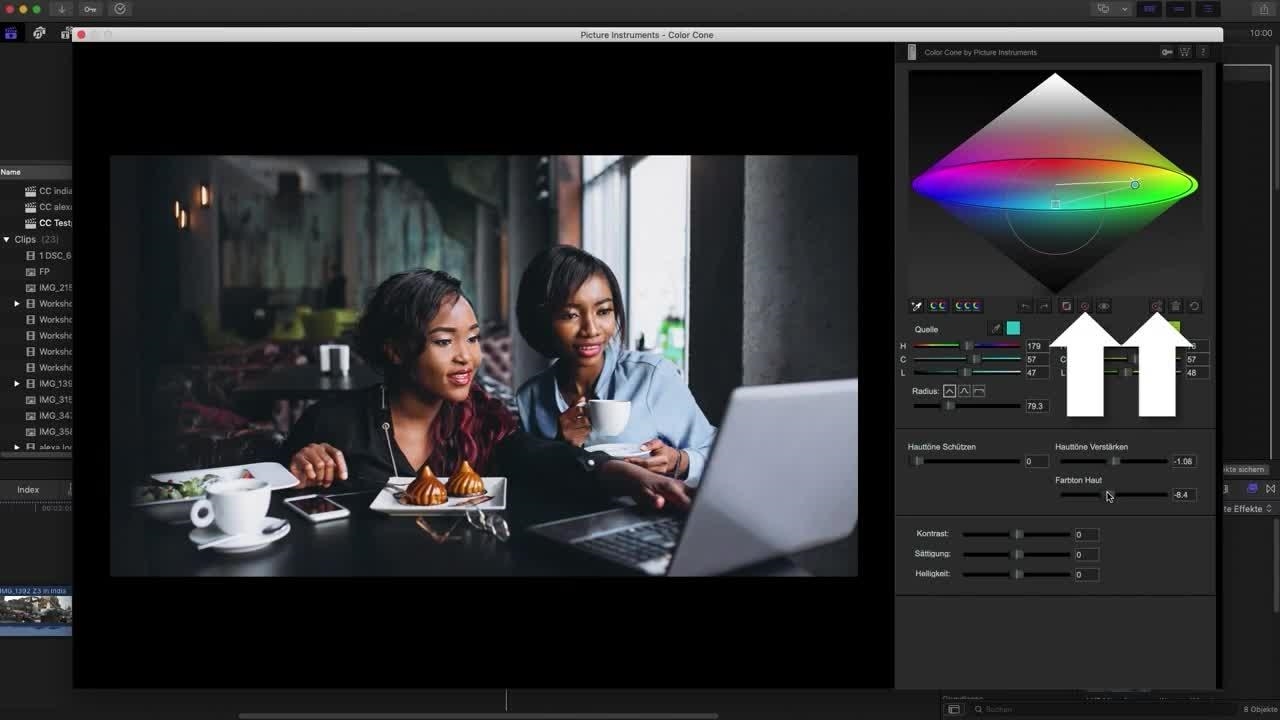Click the undo arrow icon
The width and height of the screenshot is (1280, 720).
coord(1025,306)
